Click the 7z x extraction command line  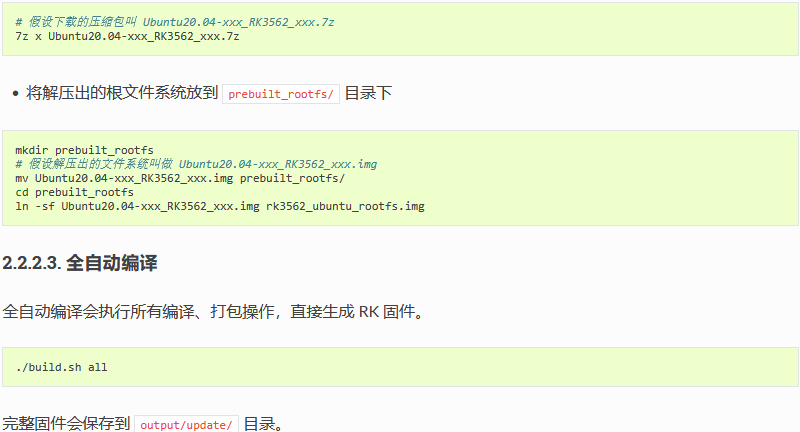pos(127,36)
